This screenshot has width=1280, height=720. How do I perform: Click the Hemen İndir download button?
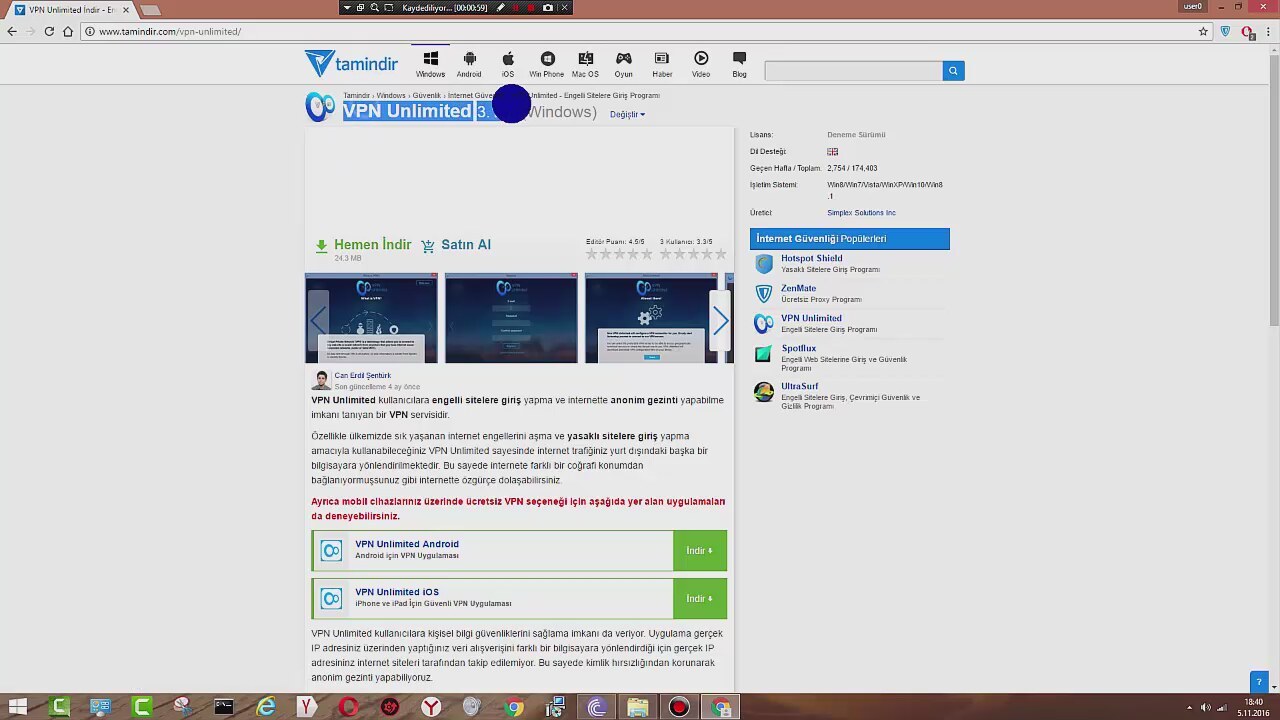(363, 245)
